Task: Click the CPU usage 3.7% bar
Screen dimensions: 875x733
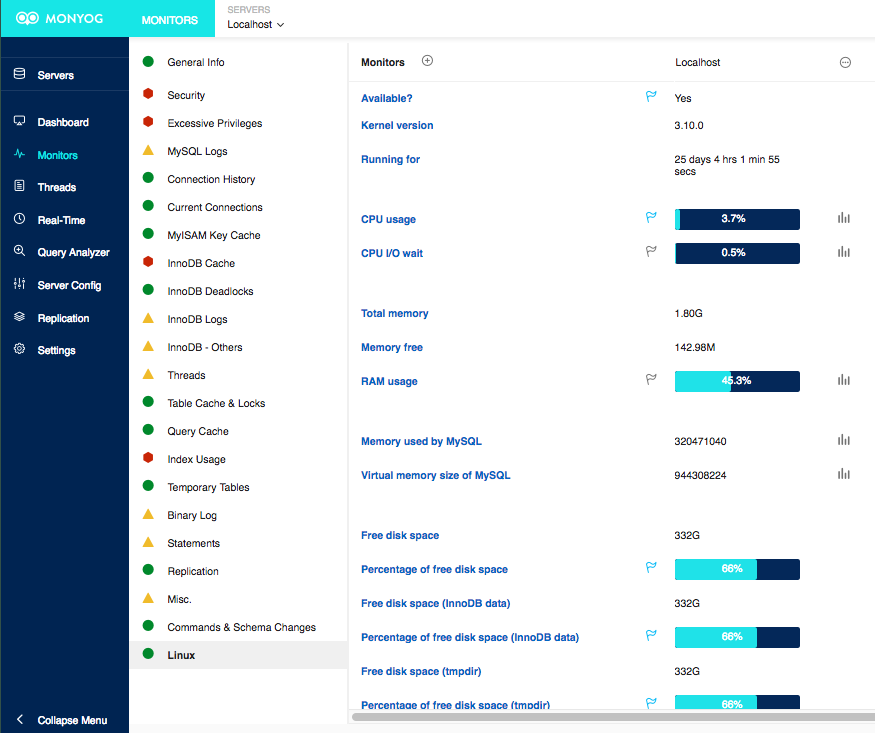Action: (x=737, y=219)
